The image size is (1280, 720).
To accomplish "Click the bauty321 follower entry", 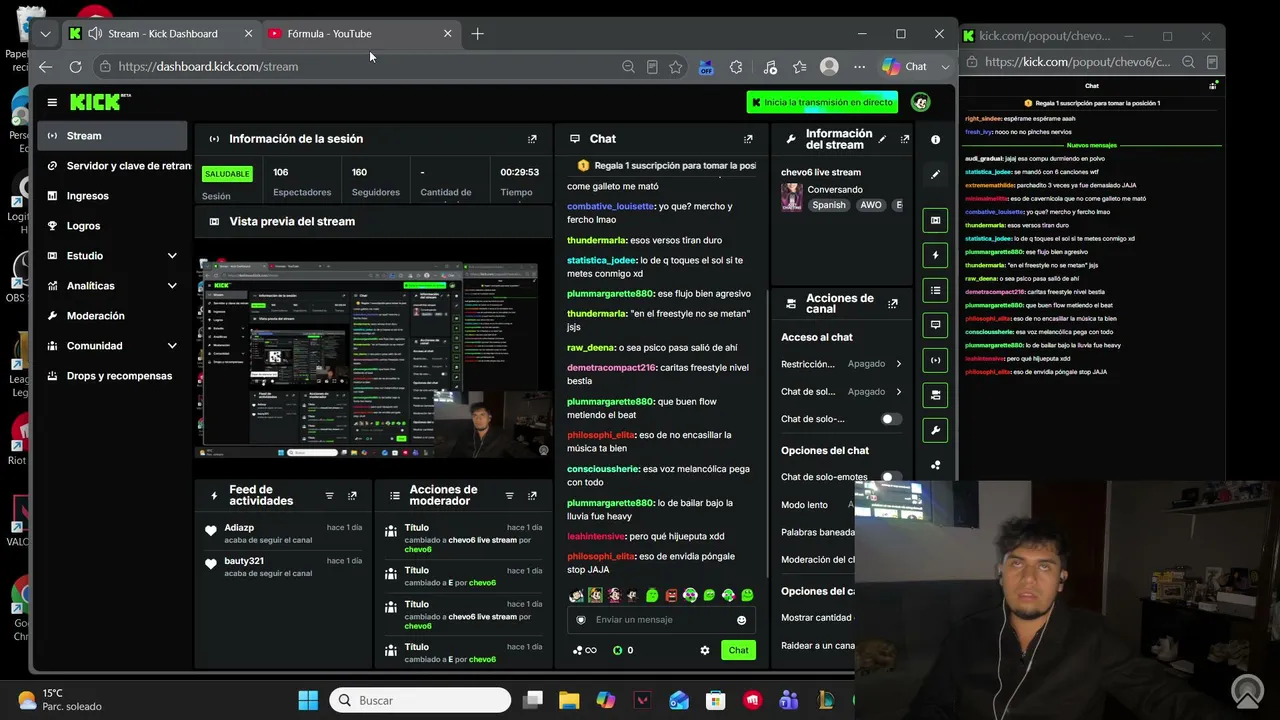I will [x=283, y=567].
